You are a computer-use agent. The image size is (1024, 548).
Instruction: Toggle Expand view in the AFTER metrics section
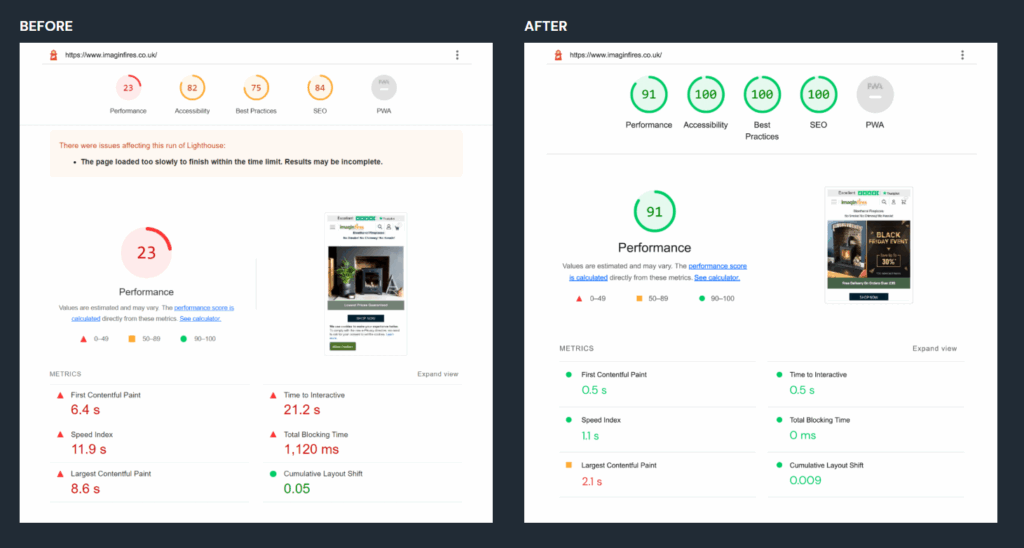pyautogui.click(x=934, y=348)
